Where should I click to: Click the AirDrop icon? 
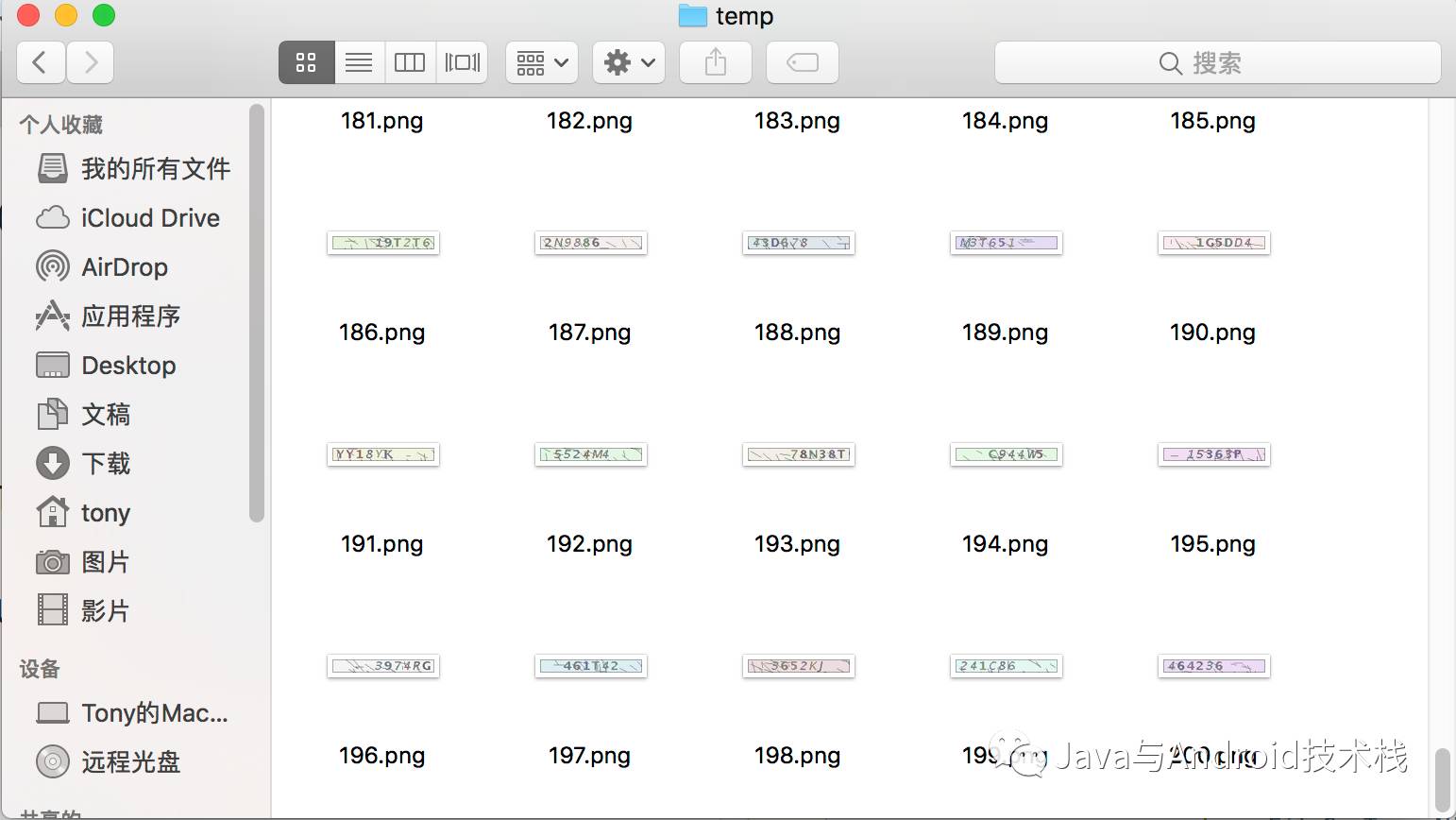pyautogui.click(x=53, y=267)
